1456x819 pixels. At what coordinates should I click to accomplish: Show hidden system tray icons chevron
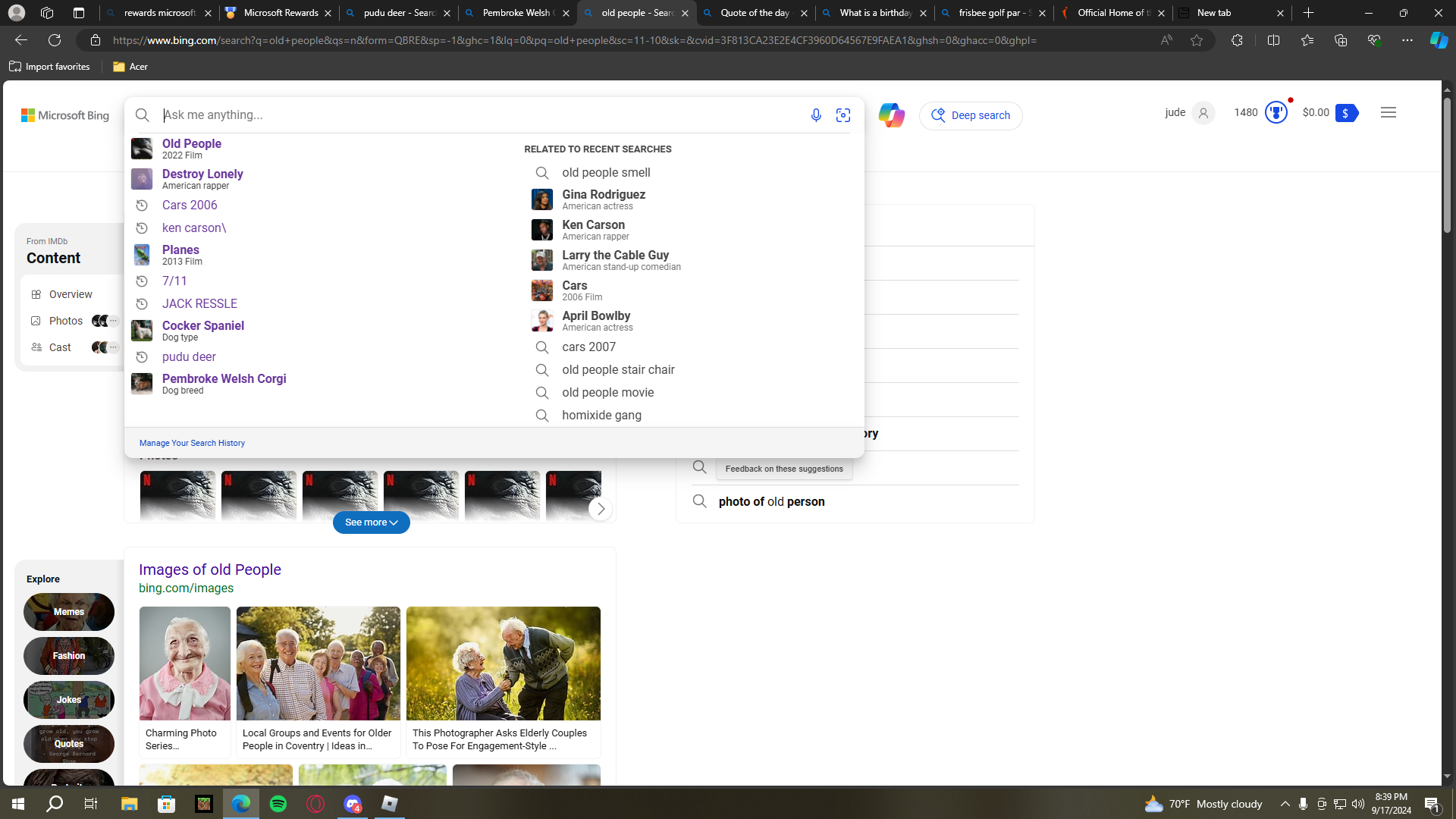pyautogui.click(x=1285, y=804)
